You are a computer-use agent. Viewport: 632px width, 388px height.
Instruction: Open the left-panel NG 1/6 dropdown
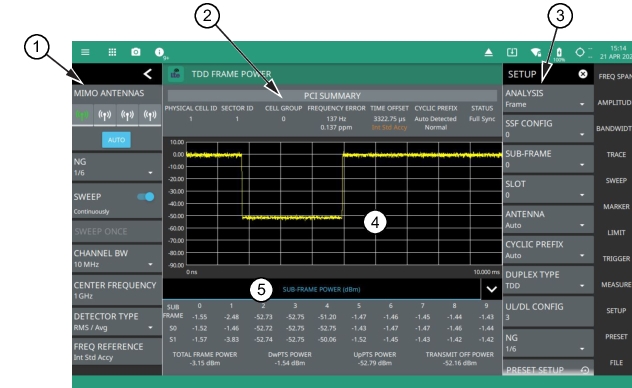pyautogui.click(x=117, y=167)
